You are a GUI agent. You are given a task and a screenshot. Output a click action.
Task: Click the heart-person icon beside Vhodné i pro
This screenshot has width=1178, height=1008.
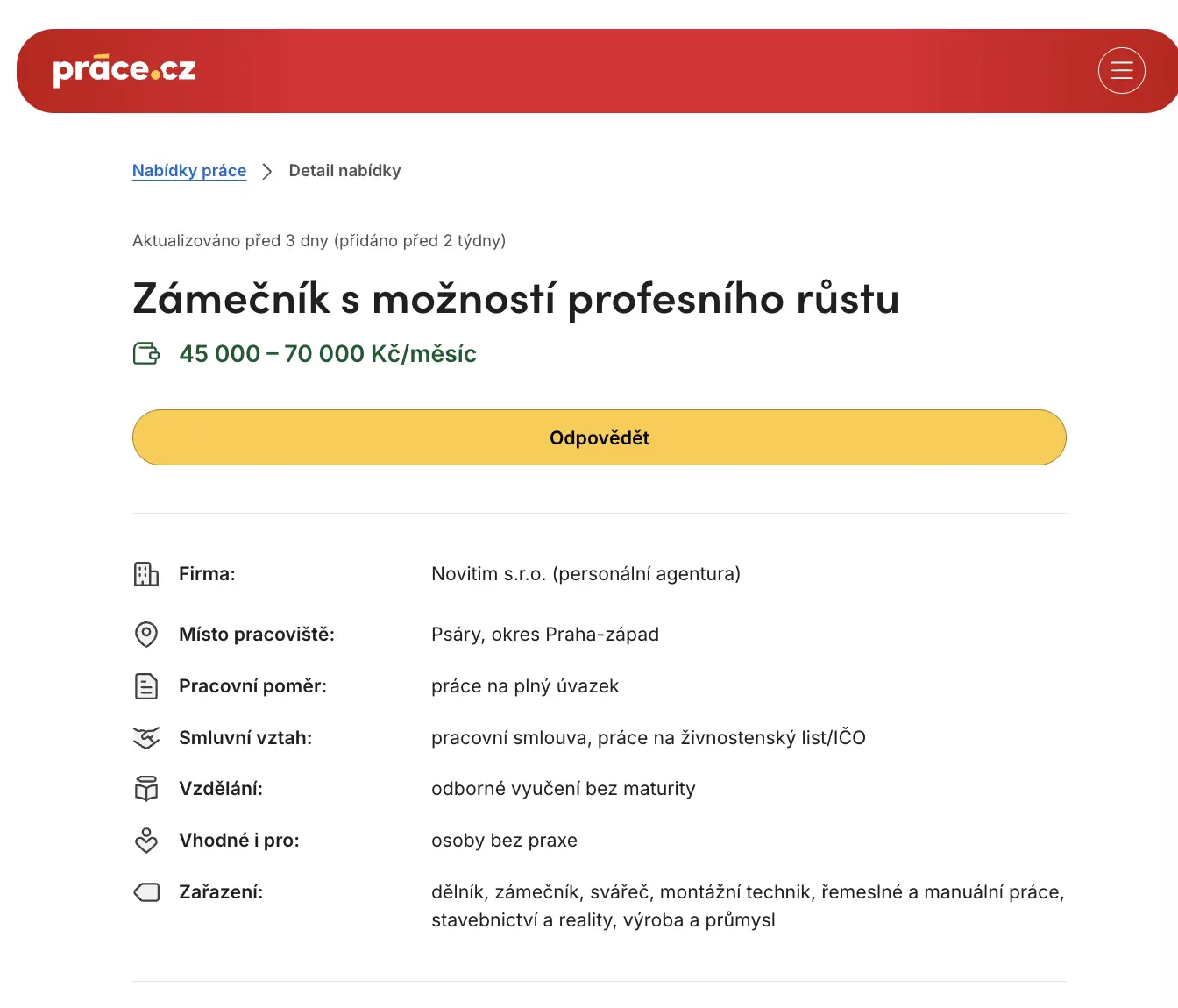(146, 841)
